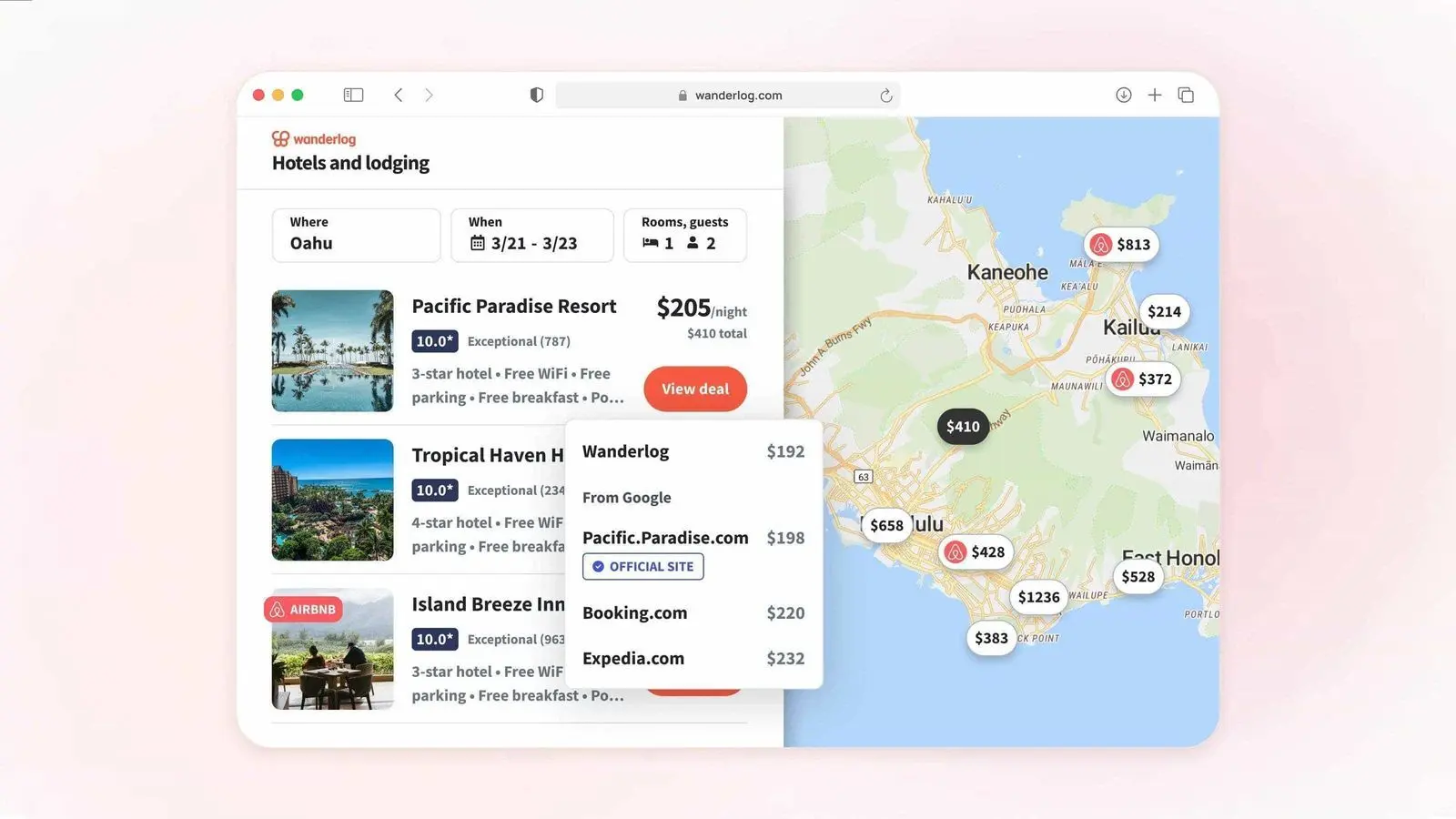Click the Hotels and lodging heading
Screen dimensions: 1456x819
coord(350,163)
